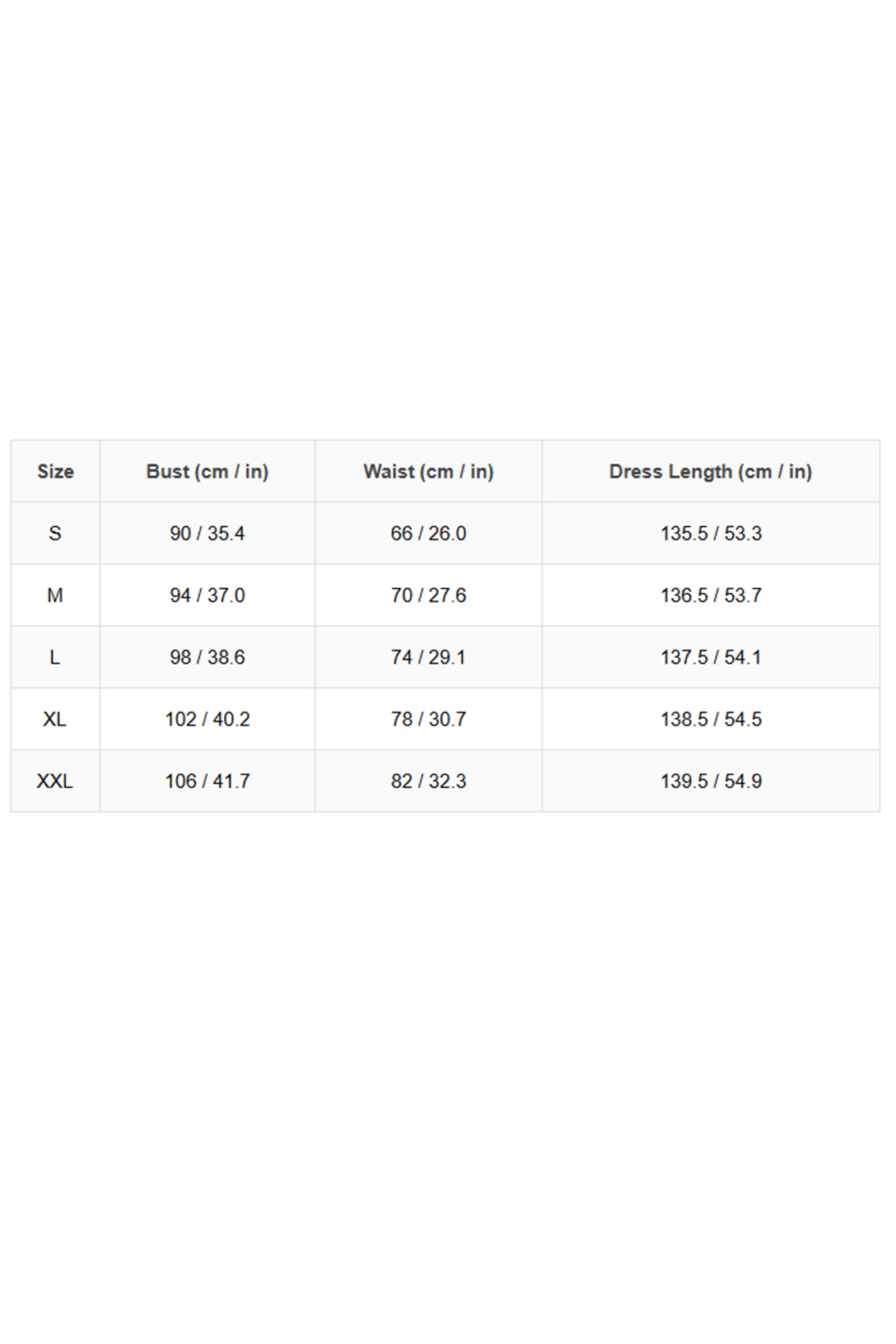Select the L size cell
This screenshot has height=1344, width=896.
(x=55, y=657)
